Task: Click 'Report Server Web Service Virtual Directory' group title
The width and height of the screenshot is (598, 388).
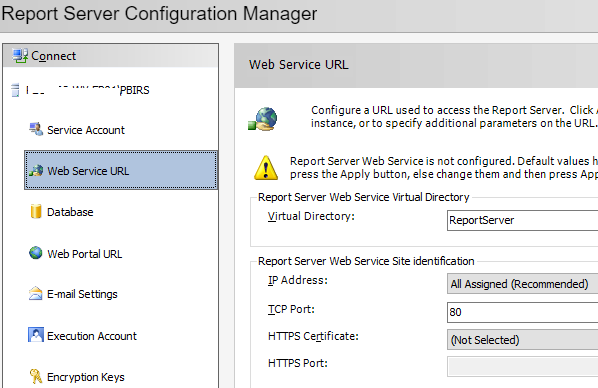Action: (x=363, y=197)
